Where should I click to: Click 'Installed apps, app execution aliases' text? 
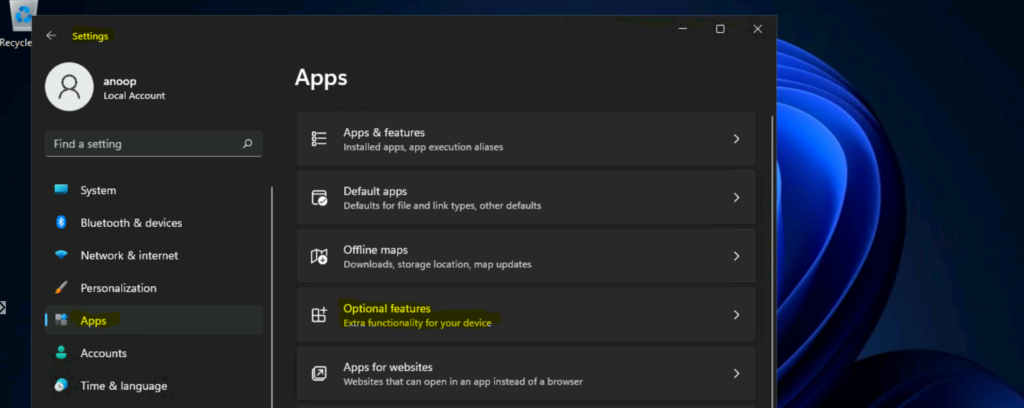click(x=423, y=148)
